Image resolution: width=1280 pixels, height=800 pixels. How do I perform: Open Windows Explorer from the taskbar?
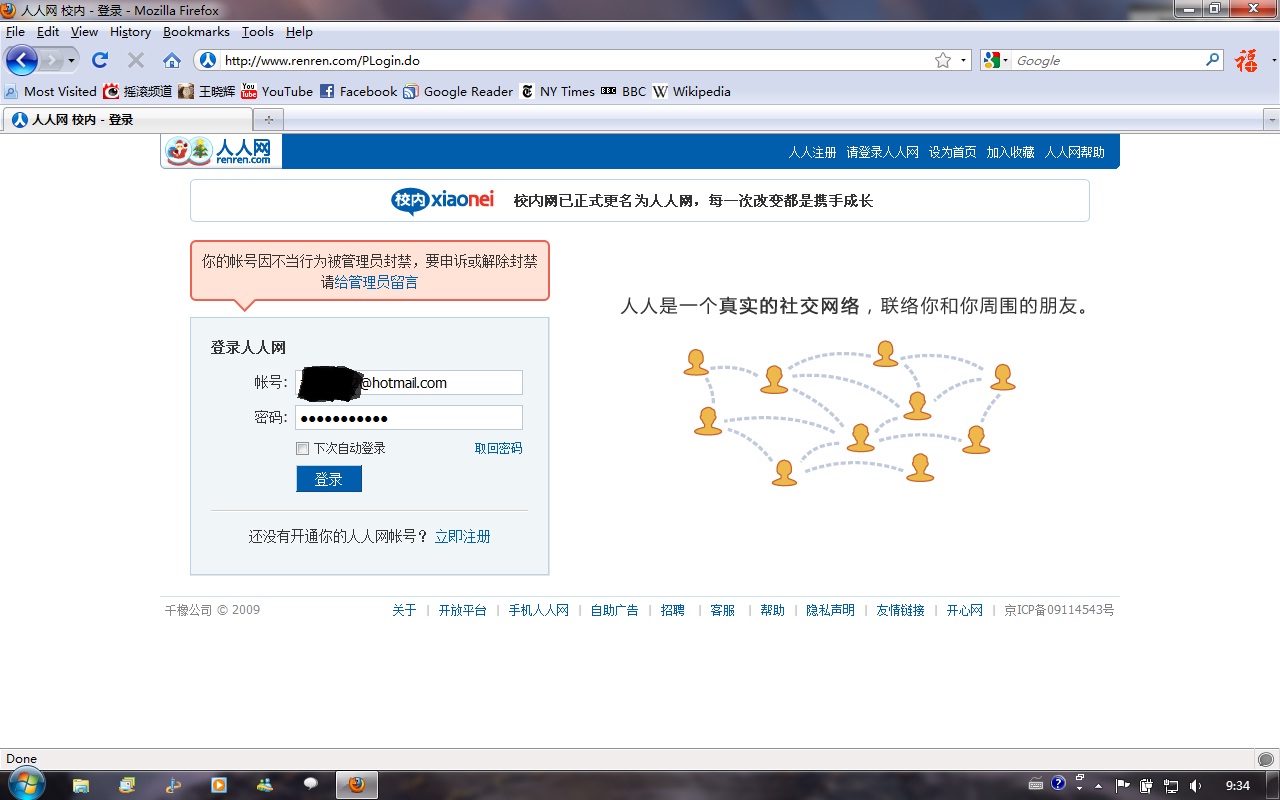81,785
